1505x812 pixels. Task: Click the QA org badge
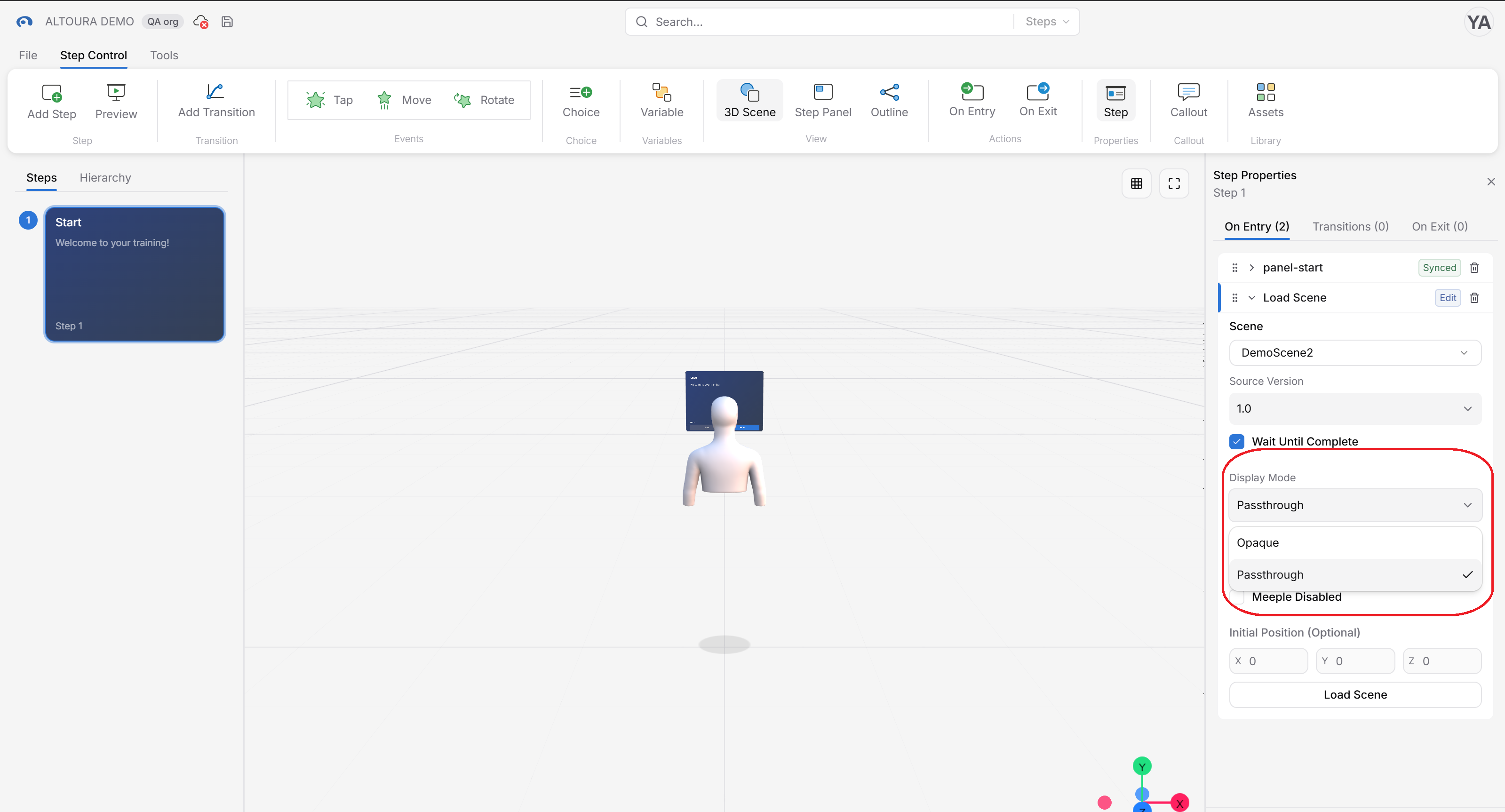[162, 22]
